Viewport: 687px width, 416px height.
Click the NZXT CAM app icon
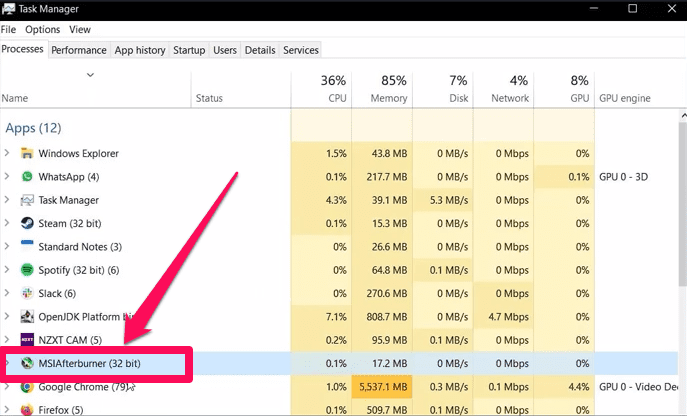pos(27,340)
